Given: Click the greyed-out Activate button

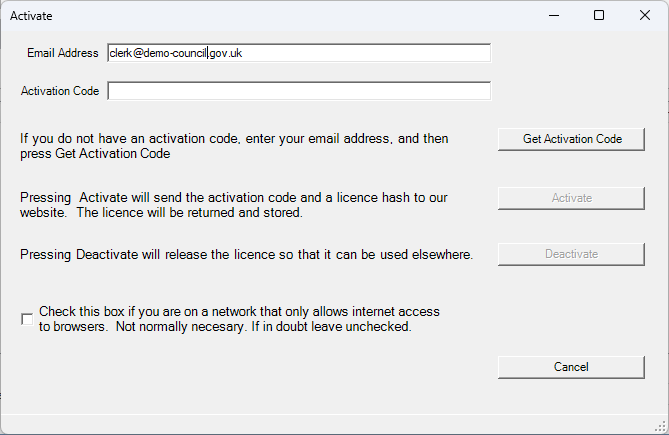Looking at the screenshot, I should click(x=571, y=198).
